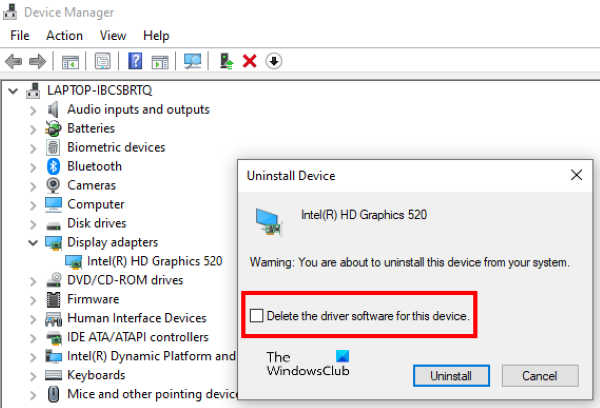Click Scan for hardware changes icon
The image size is (600, 408).
[x=193, y=61]
